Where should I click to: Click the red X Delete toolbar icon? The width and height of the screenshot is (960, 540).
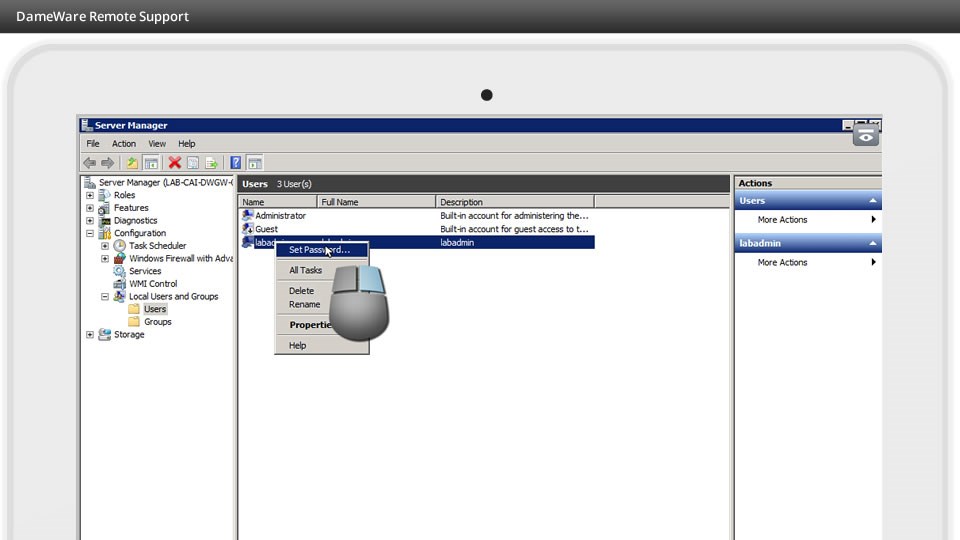[174, 163]
